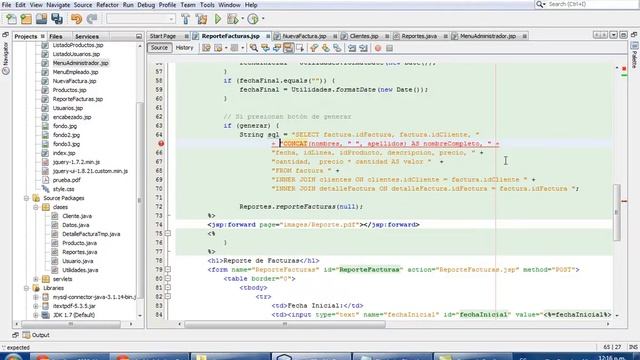The width and height of the screenshot is (640, 360).
Task: Toggle the Rectangular Selection icon
Action: point(300,48)
